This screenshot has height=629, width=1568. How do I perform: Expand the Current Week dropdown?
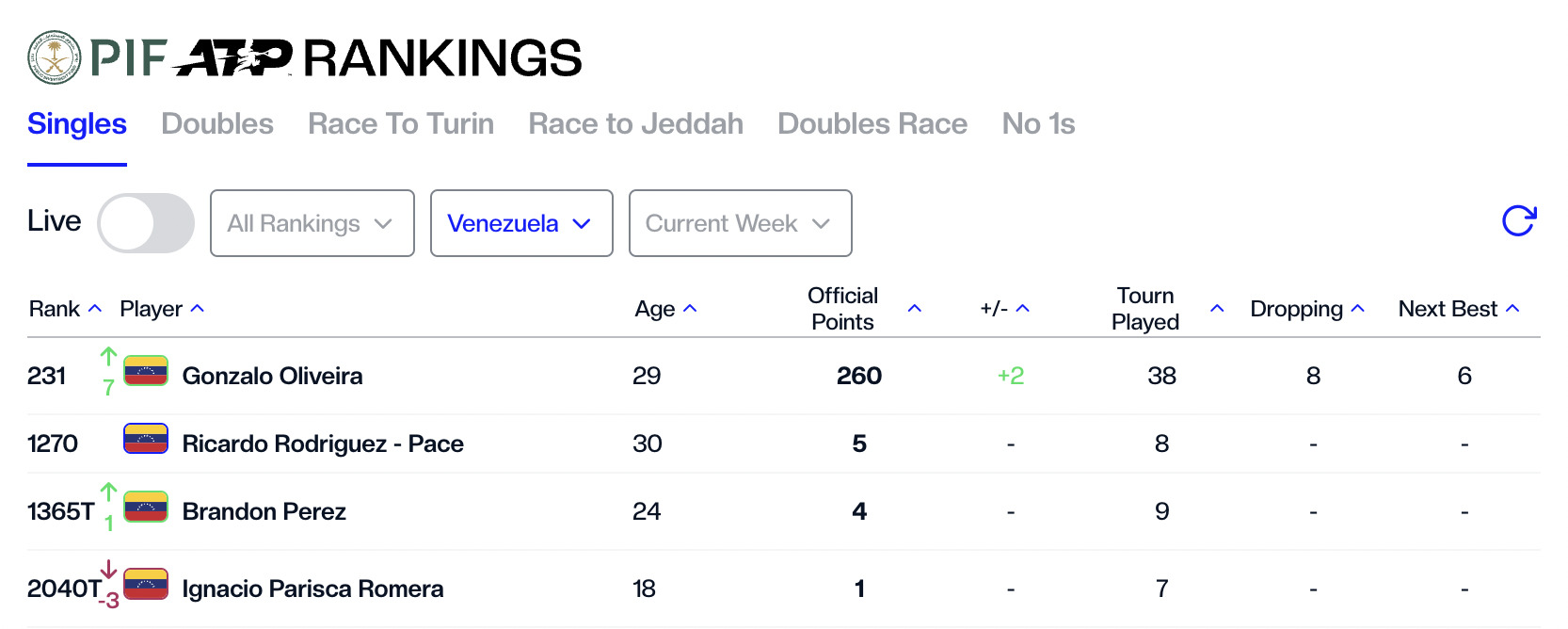click(x=740, y=223)
